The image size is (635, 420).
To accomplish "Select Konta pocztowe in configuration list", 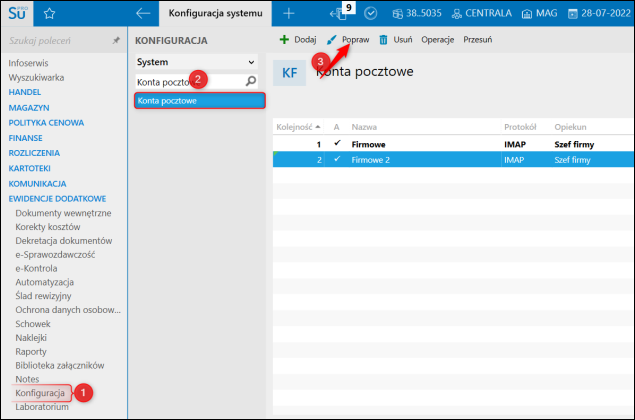I will (200, 100).
